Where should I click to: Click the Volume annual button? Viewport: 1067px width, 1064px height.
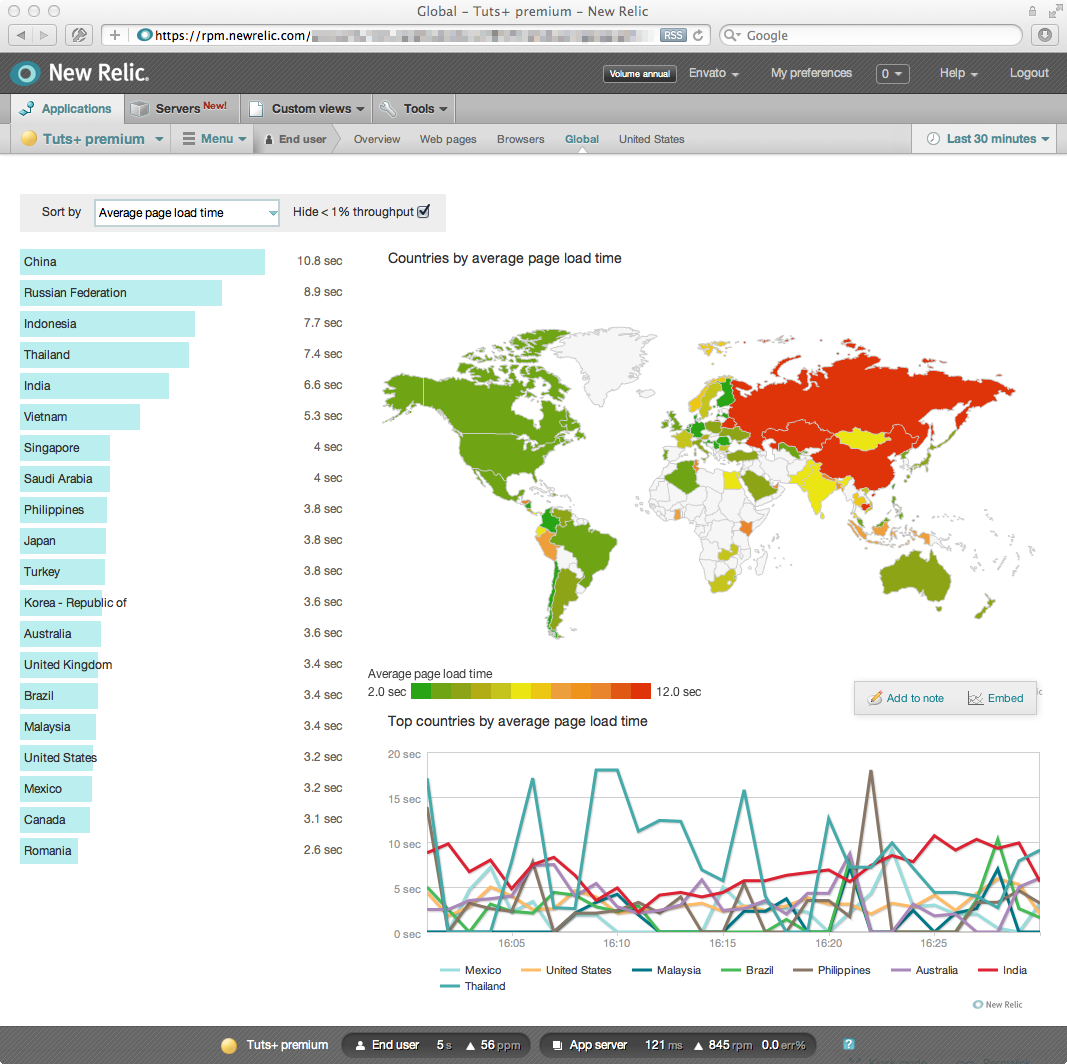pos(640,73)
